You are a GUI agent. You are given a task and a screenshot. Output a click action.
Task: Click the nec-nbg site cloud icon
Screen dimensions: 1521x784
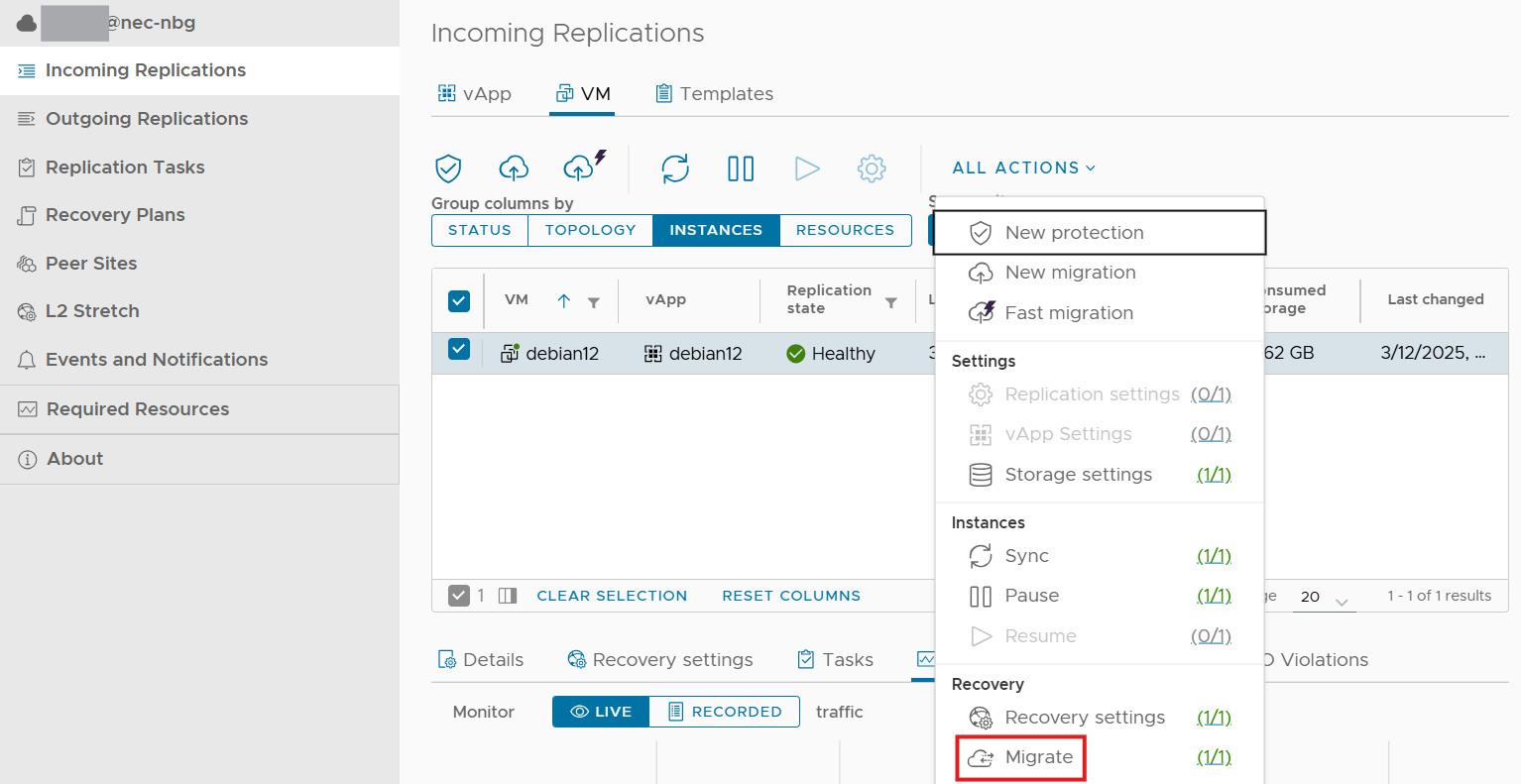[x=27, y=23]
